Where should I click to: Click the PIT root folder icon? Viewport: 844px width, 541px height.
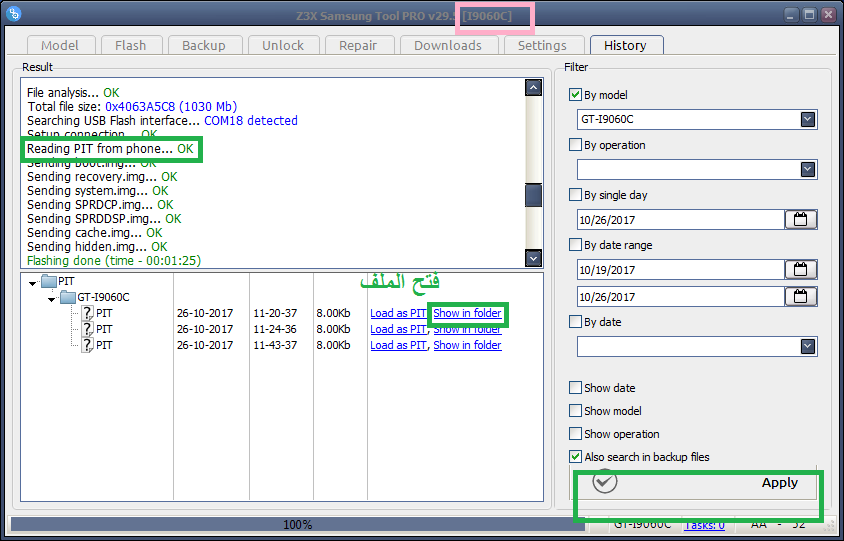[x=49, y=281]
